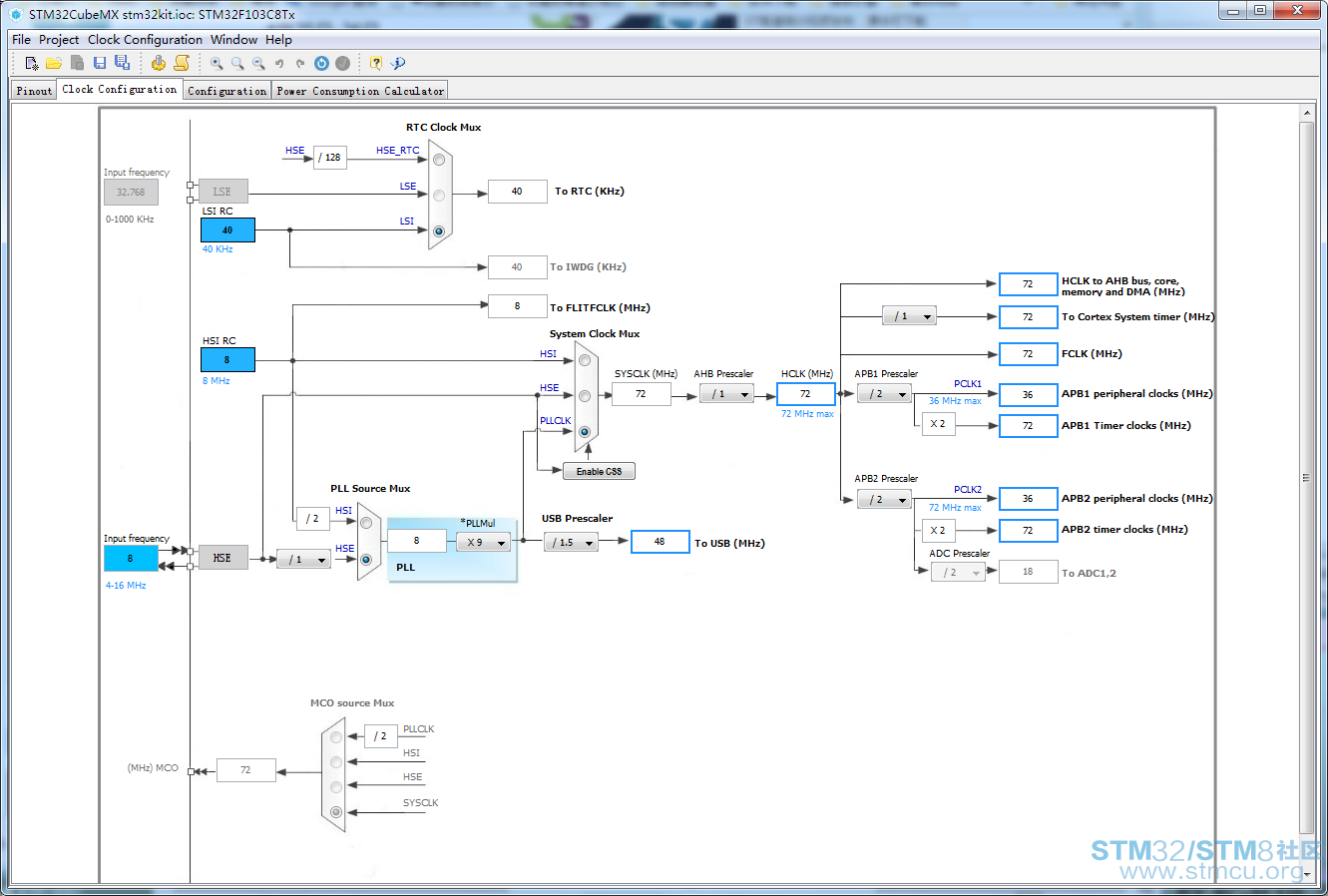The width and height of the screenshot is (1328, 896).
Task: Click the gray Resolve Clock Issues checkmark icon
Action: [343, 63]
